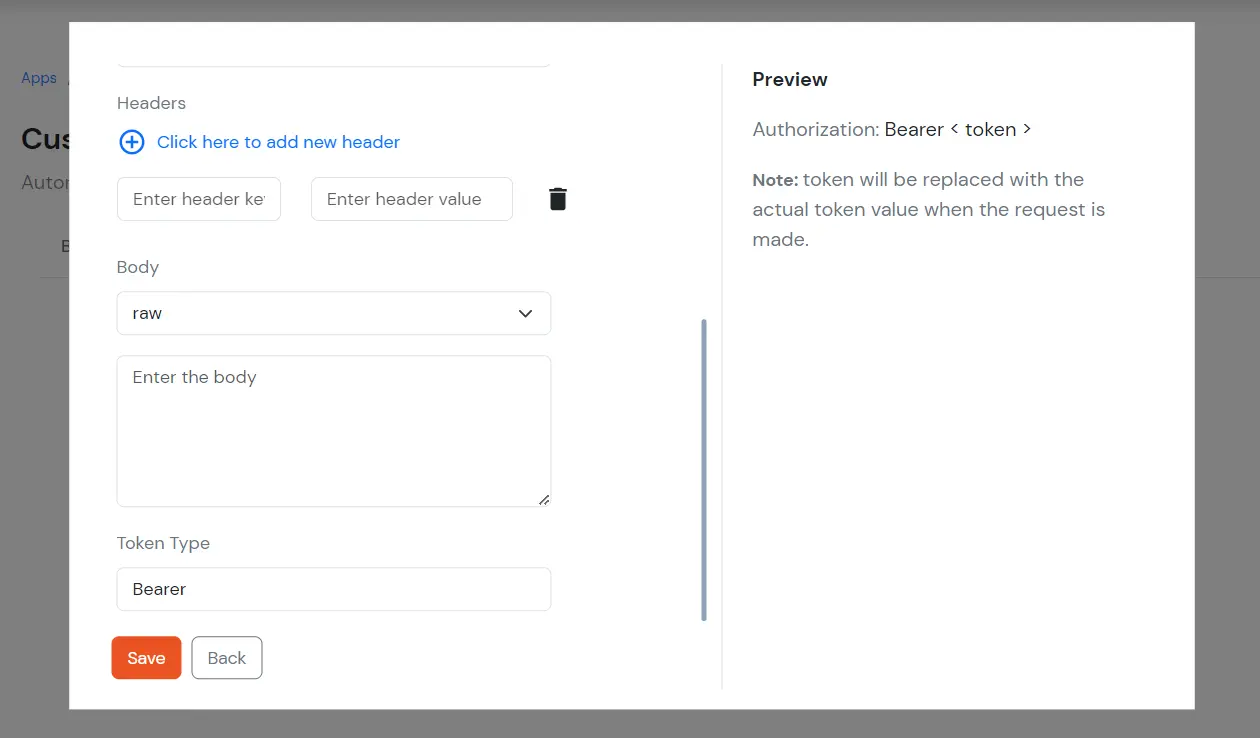Expand the chevron on the raw selector
The height and width of the screenshot is (738, 1260).
[x=525, y=313]
